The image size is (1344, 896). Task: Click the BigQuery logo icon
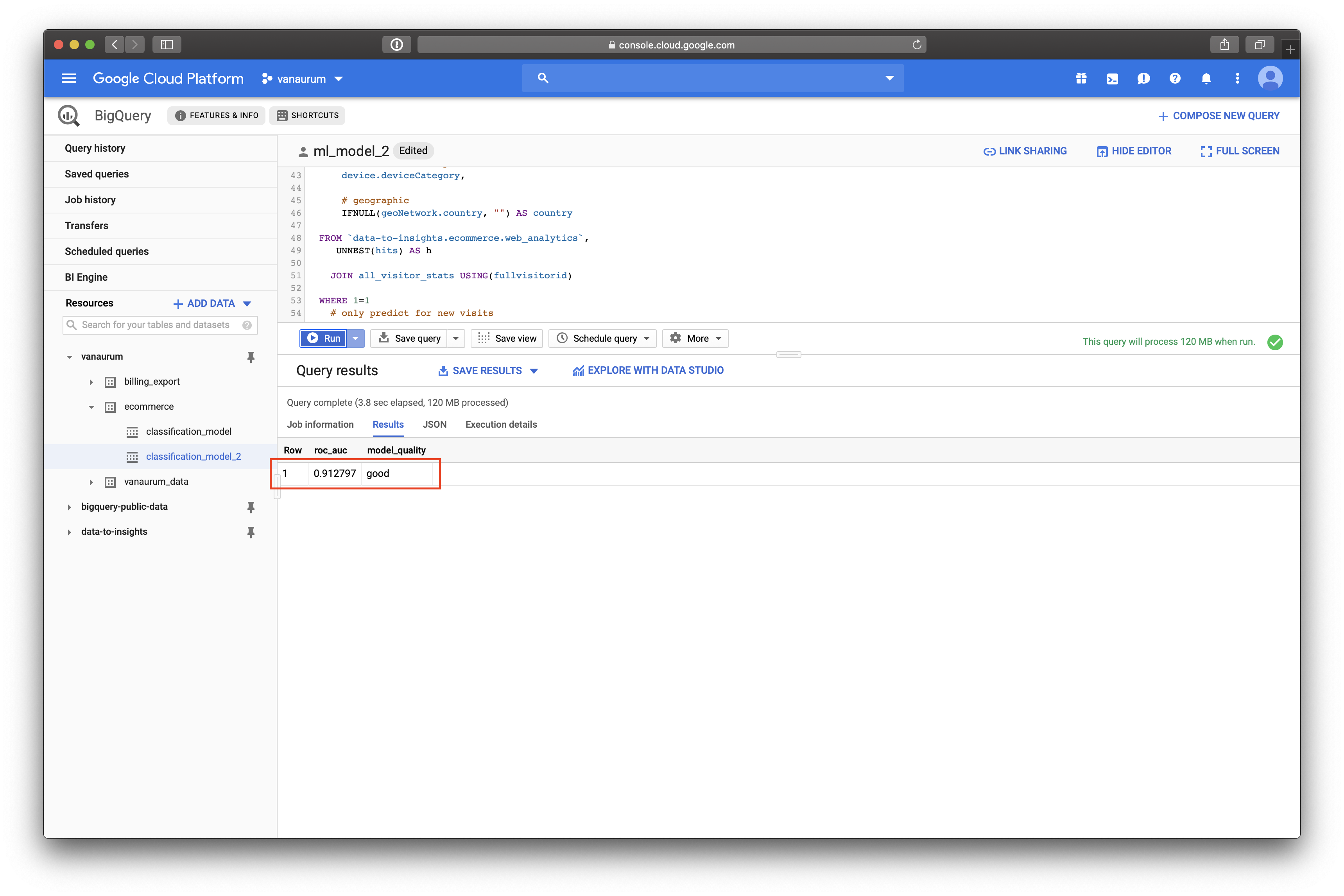tap(69, 115)
